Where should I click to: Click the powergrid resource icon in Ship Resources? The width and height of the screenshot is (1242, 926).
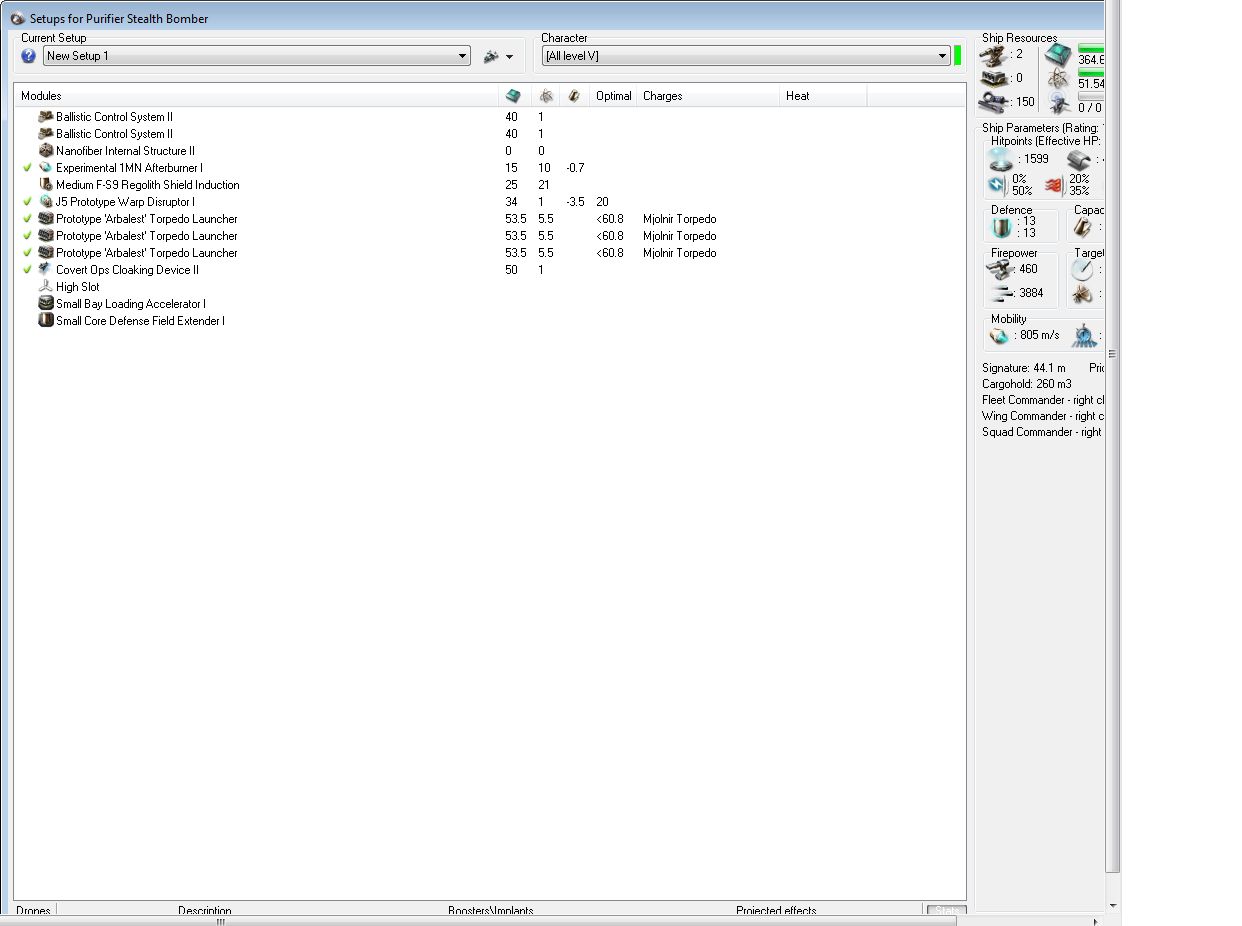point(1059,79)
